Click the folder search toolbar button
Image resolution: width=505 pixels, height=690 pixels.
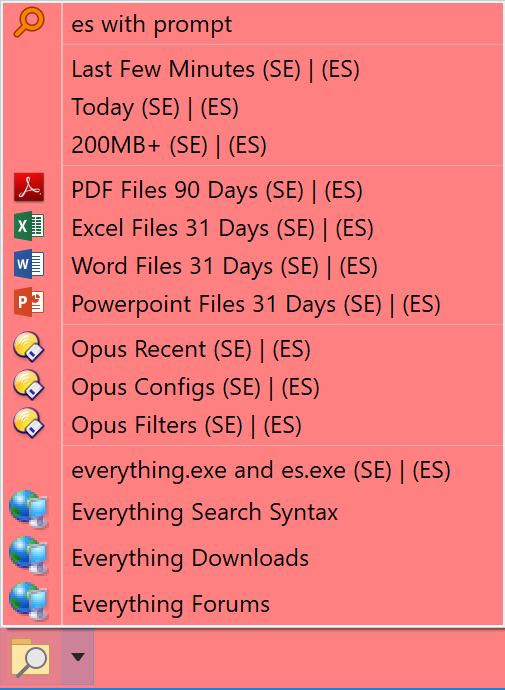[30, 657]
